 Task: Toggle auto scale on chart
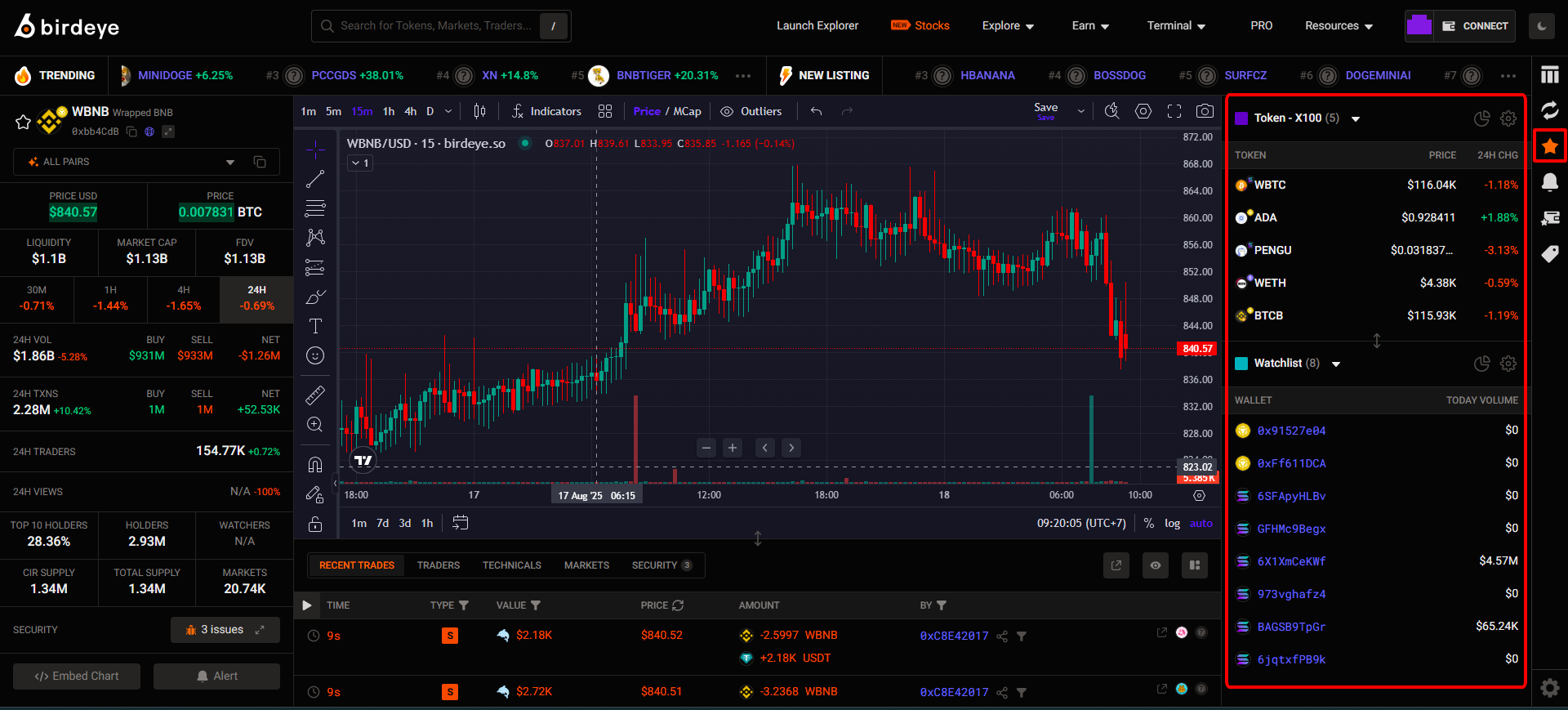click(x=1200, y=524)
